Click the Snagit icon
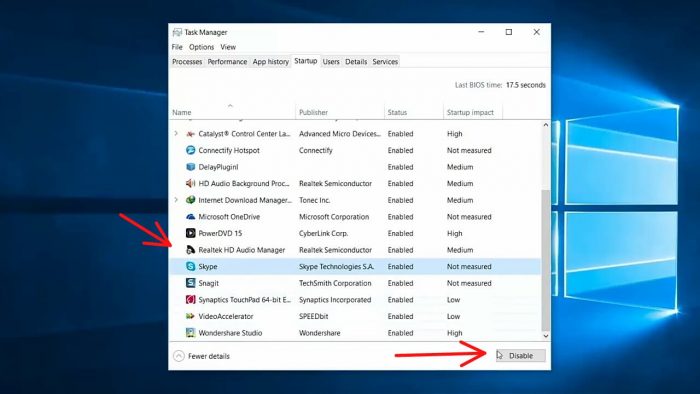Screen dimensions: 700x394 [191, 283]
